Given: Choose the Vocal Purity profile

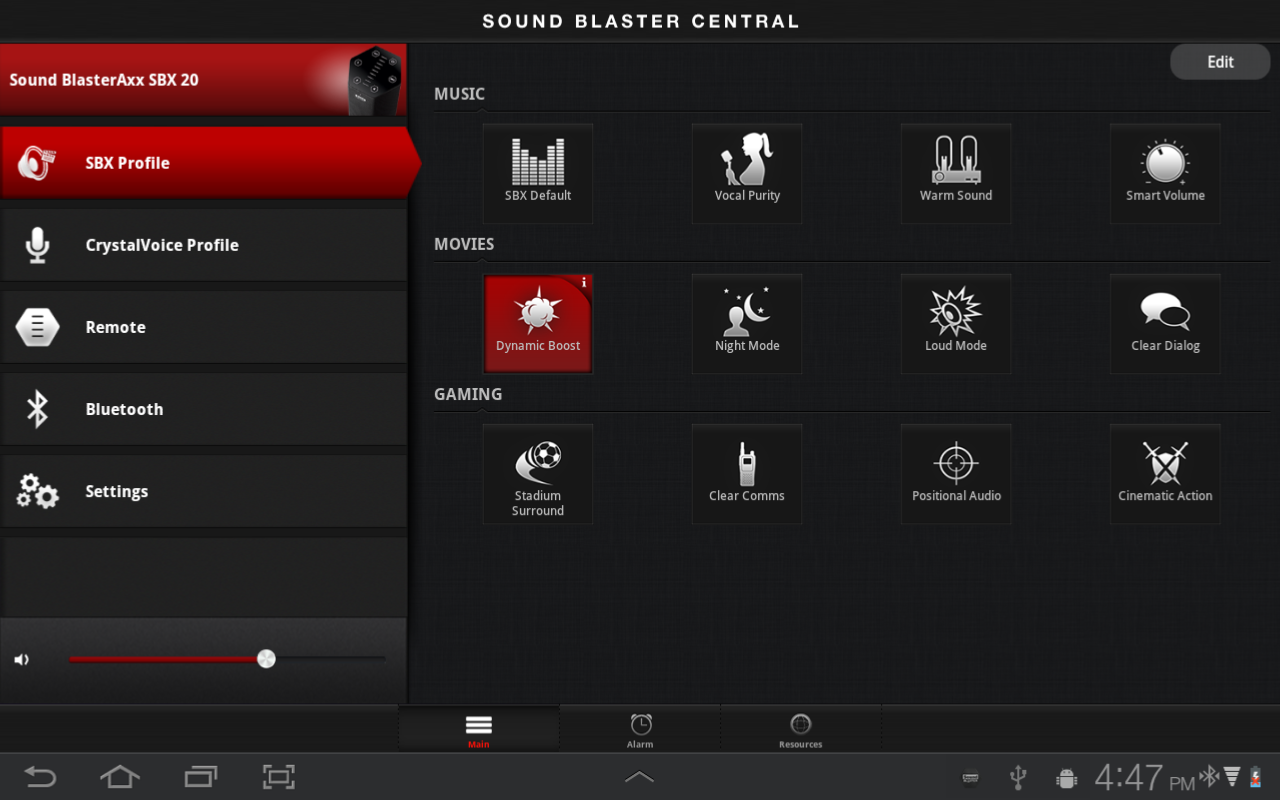Looking at the screenshot, I should point(747,173).
